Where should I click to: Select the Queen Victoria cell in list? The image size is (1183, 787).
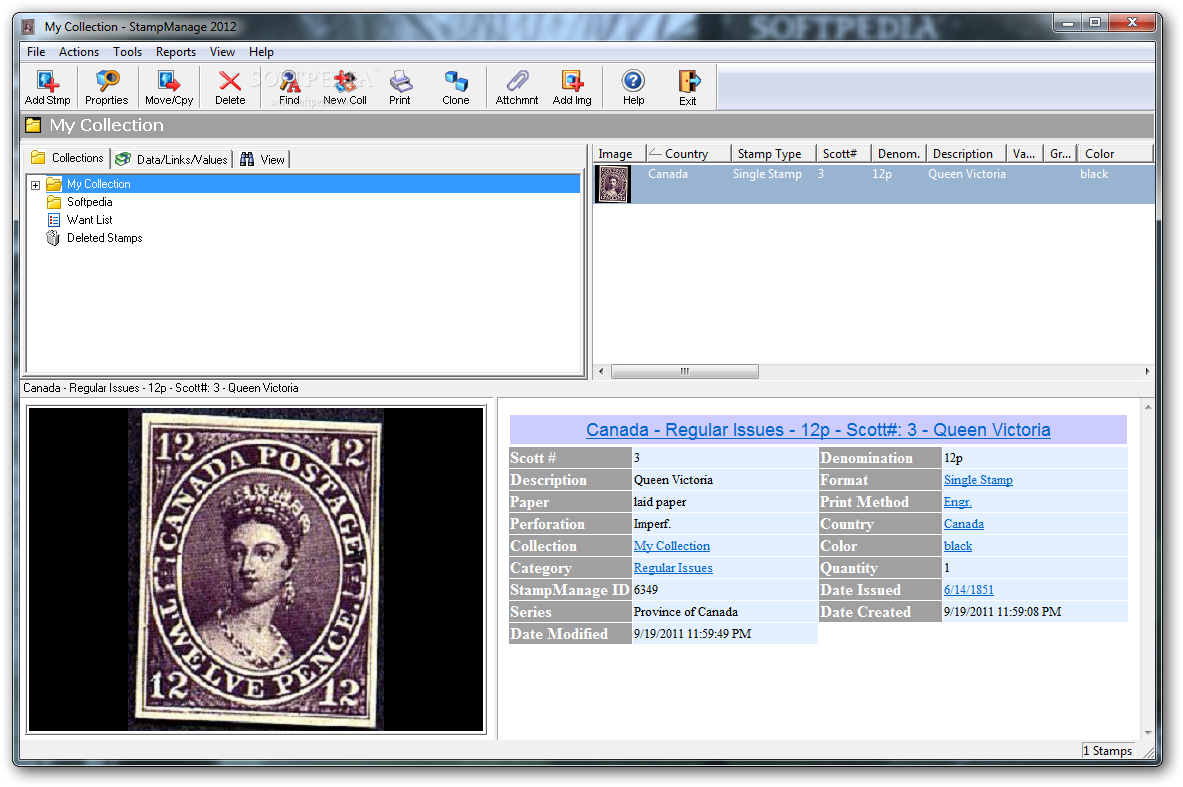click(x=966, y=174)
